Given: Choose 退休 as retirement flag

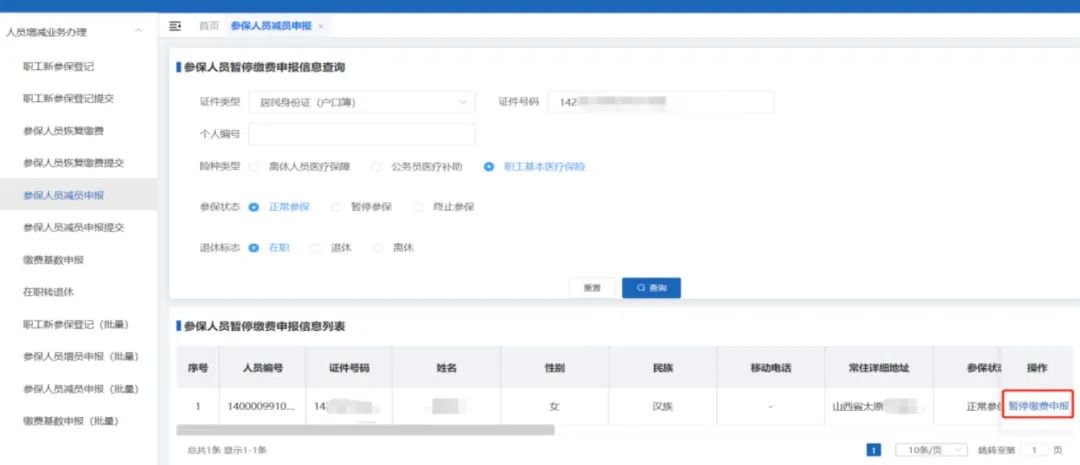Looking at the screenshot, I should coord(316,248).
